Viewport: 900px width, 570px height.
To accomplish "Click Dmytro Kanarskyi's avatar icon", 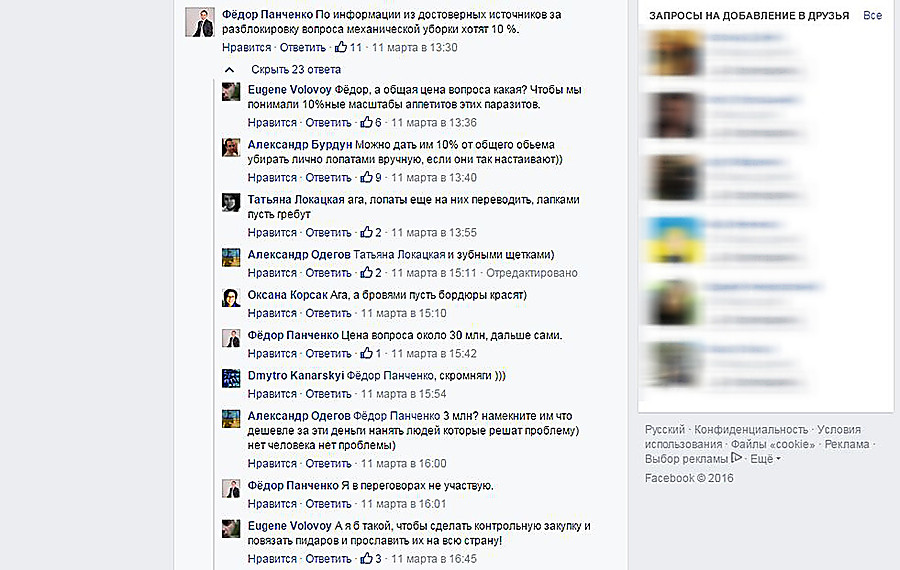I will (231, 378).
